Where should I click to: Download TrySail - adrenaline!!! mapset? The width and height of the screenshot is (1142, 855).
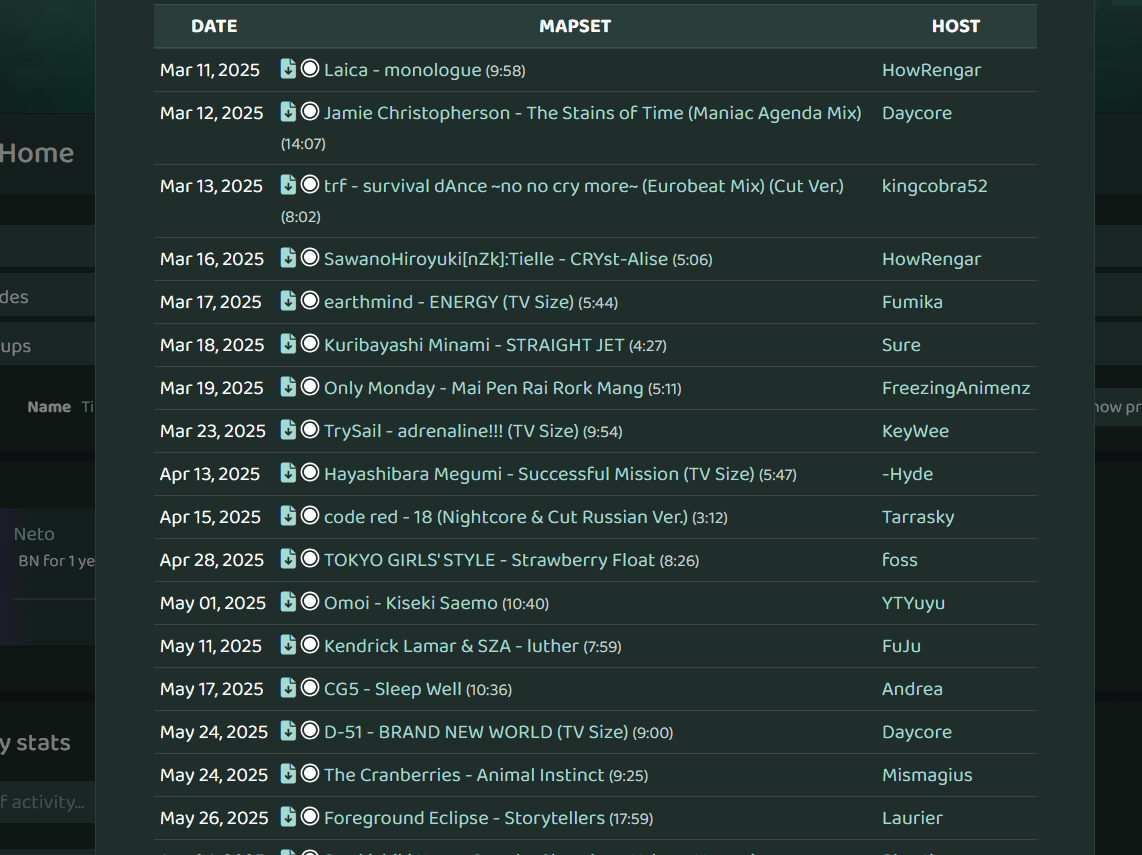pos(288,430)
